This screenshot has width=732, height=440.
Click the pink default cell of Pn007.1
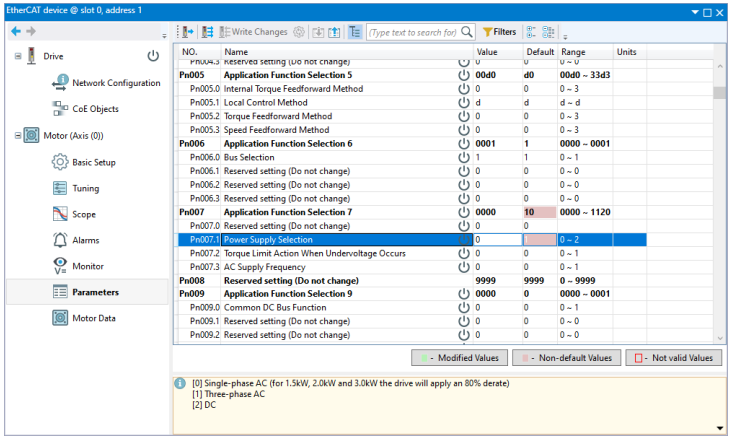tap(540, 240)
